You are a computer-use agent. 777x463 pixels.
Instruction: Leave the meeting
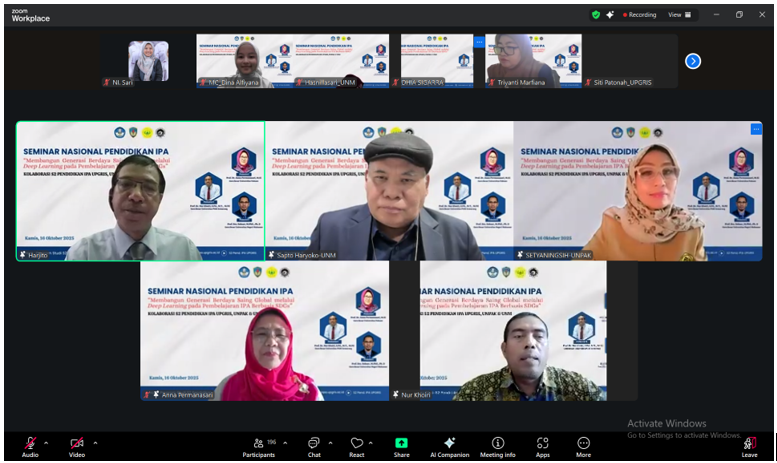[749, 444]
